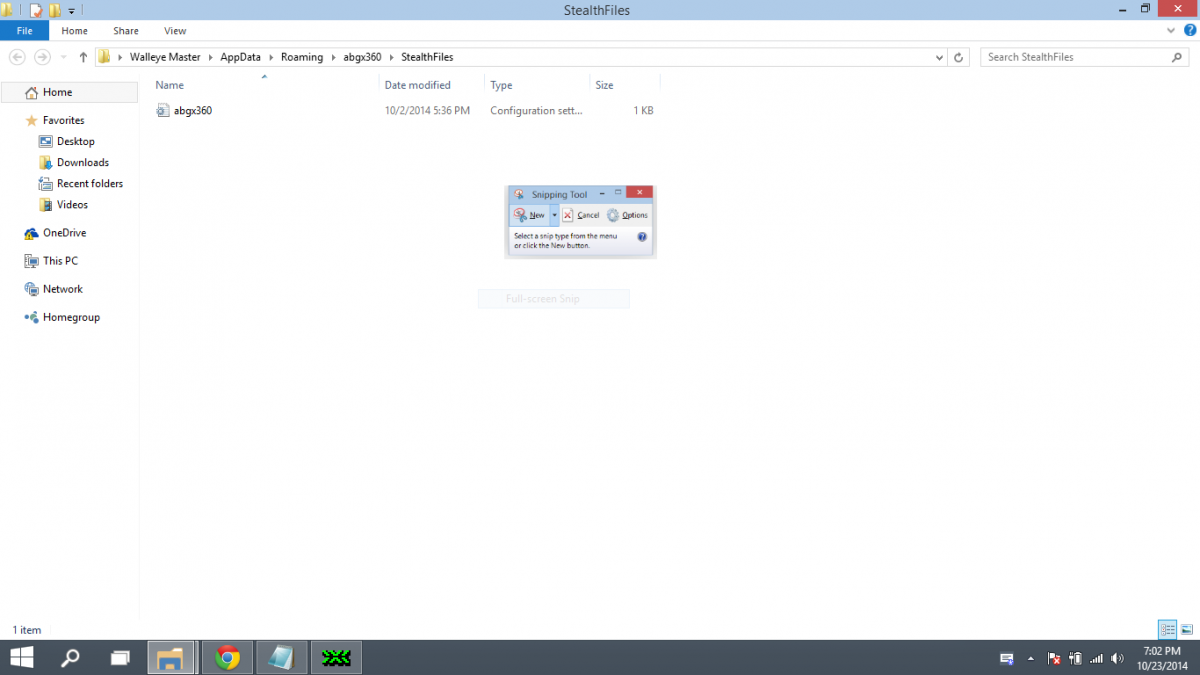Click the Snipping Tool Options button
The width and height of the screenshot is (1200, 675).
point(627,215)
